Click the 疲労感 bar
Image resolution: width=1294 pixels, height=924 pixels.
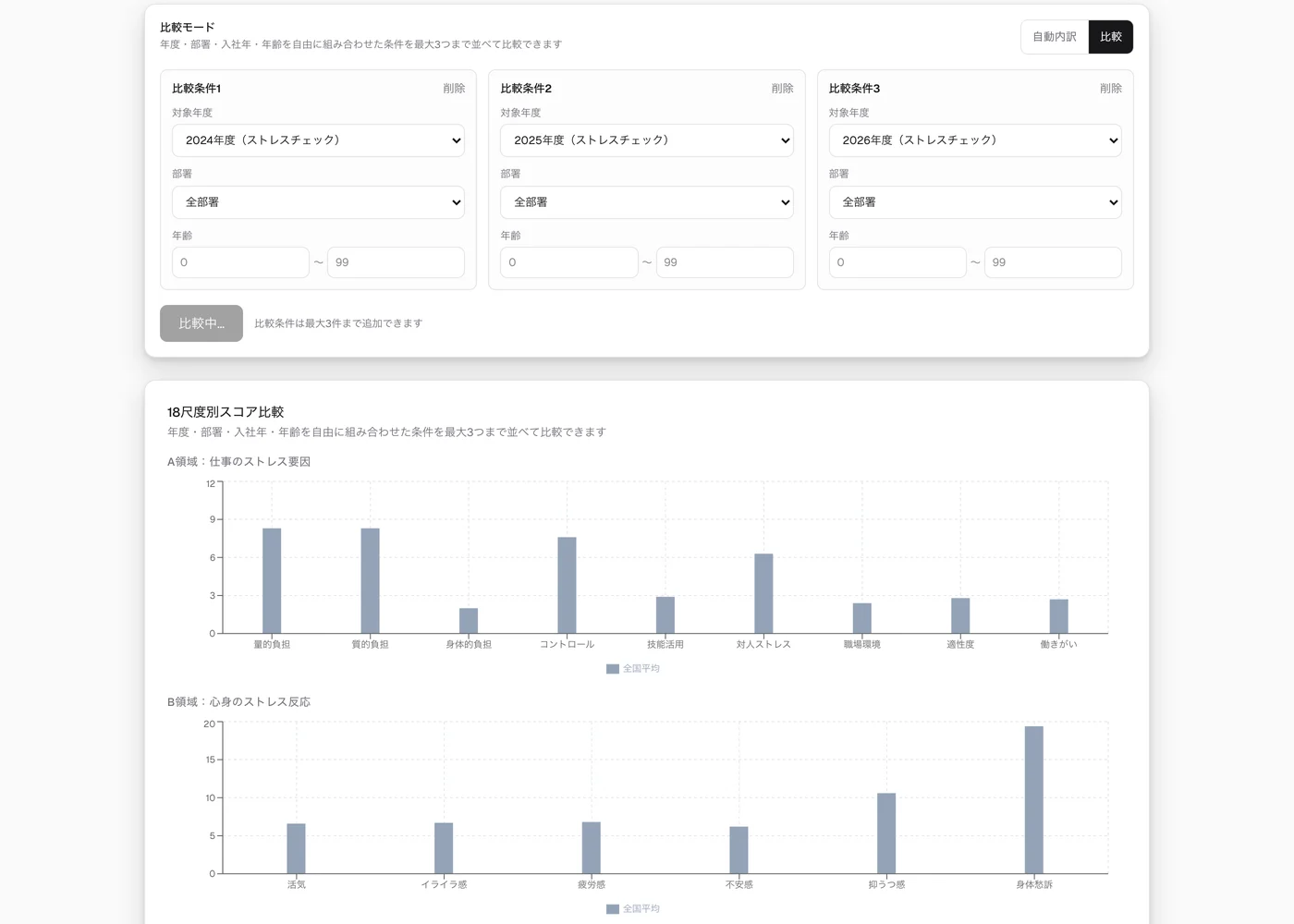[592, 848]
